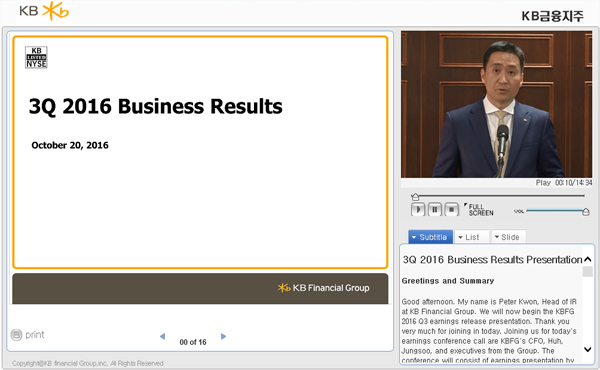Stop the video playback
Image resolution: width=600 pixels, height=370 pixels.
(452, 210)
